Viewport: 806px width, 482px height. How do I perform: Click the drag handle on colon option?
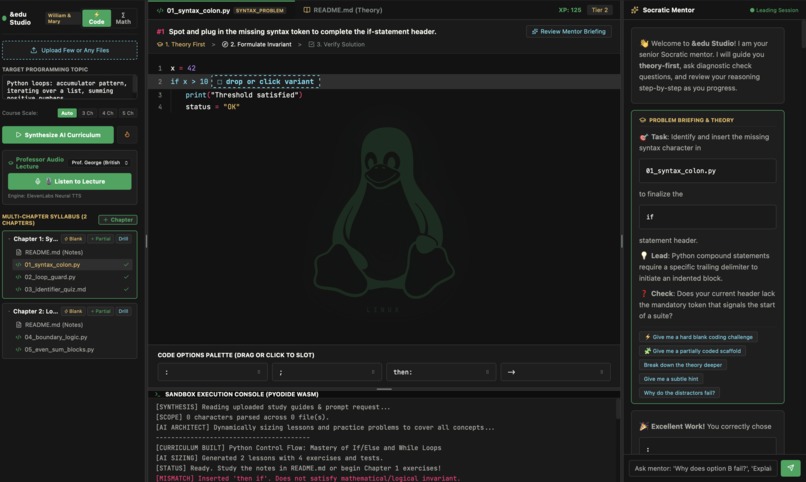point(259,372)
